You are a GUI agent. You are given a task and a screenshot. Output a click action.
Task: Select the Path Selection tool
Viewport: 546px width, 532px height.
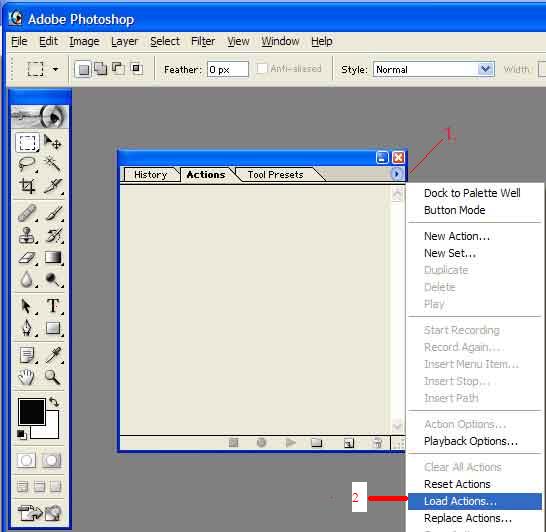27,306
